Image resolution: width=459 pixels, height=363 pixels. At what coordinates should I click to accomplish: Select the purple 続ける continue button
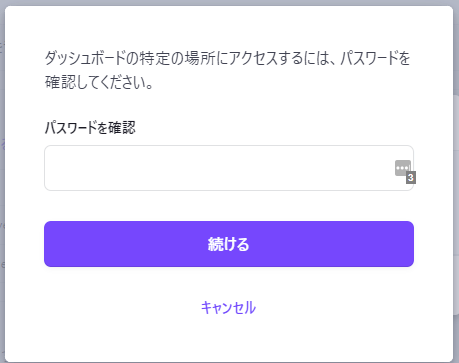point(229,244)
